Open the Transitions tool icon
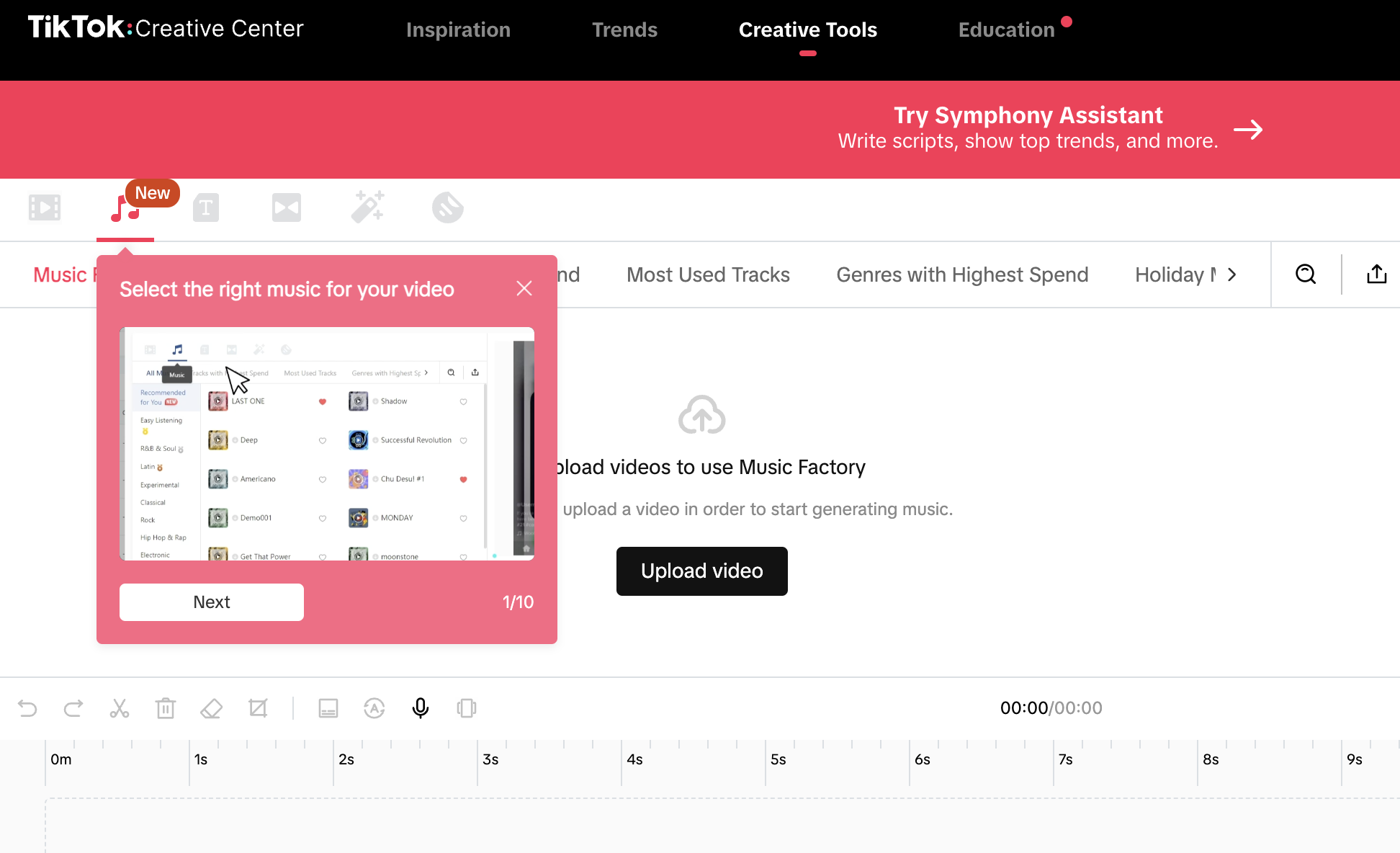 [x=287, y=208]
